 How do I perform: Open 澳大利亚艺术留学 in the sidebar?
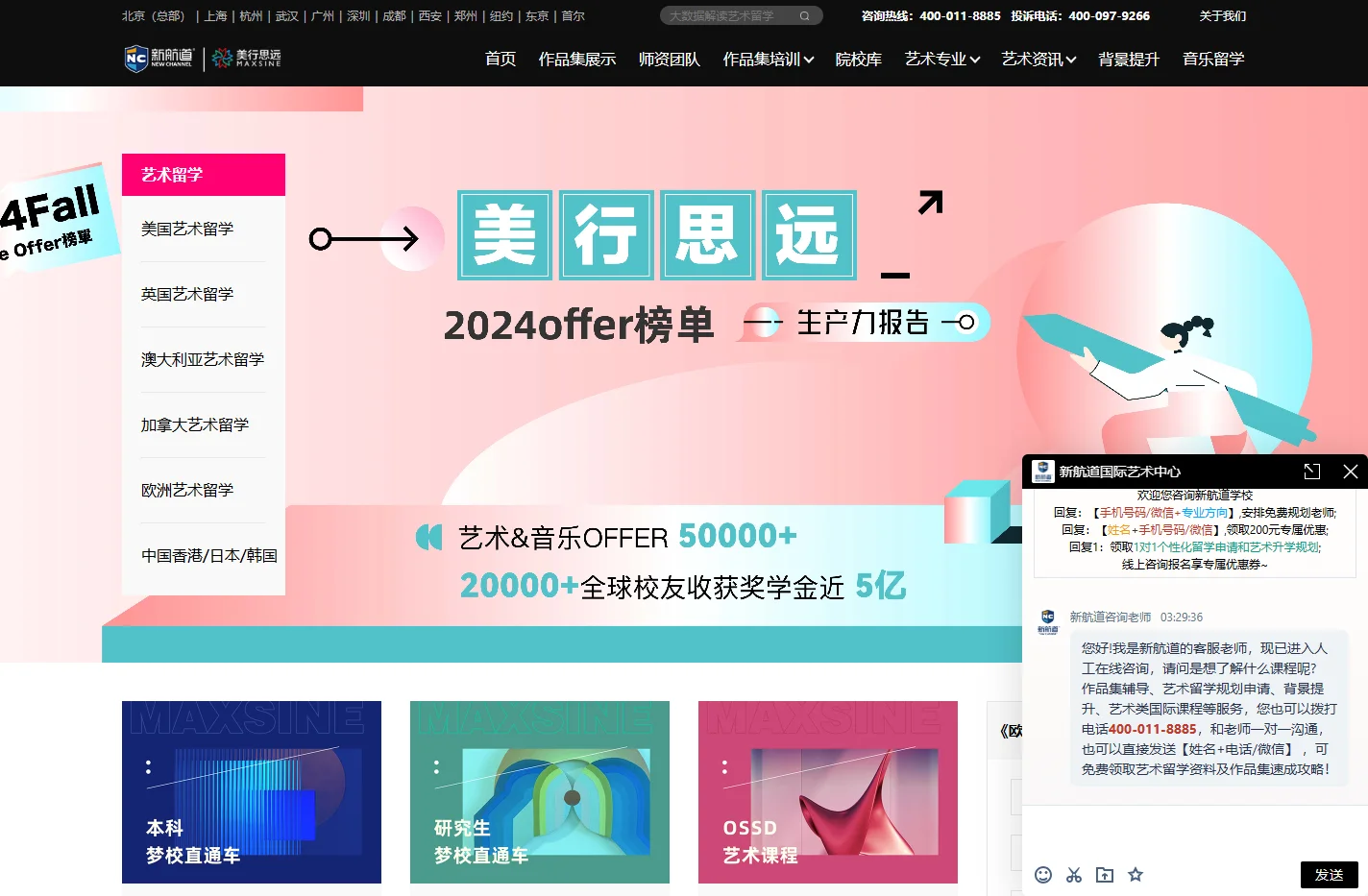(x=203, y=359)
